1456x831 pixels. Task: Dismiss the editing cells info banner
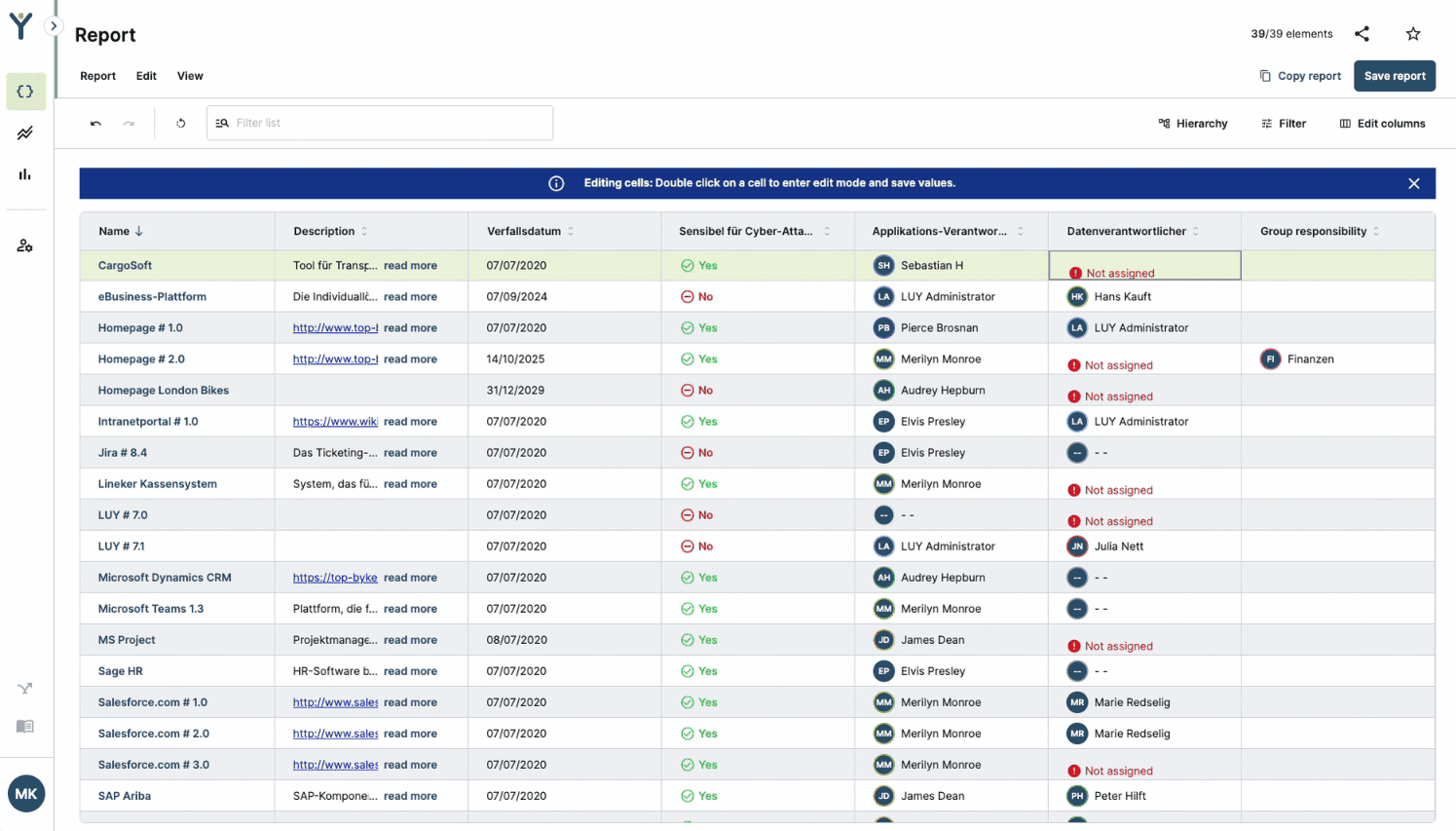1413,183
